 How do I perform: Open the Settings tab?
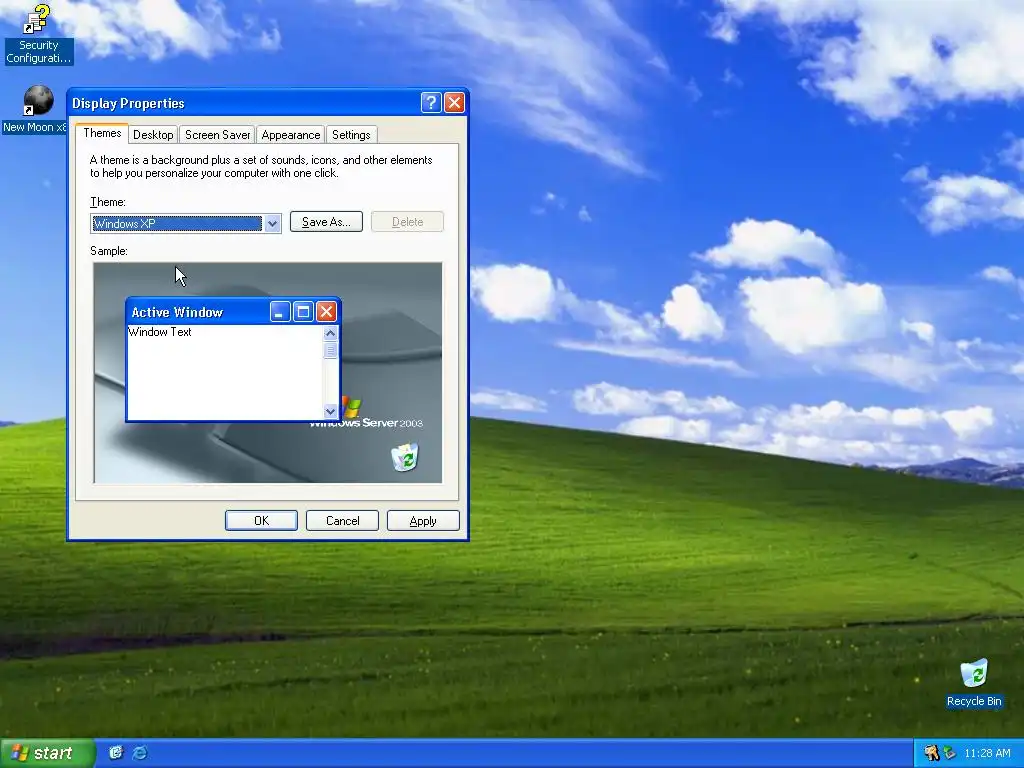tap(351, 135)
